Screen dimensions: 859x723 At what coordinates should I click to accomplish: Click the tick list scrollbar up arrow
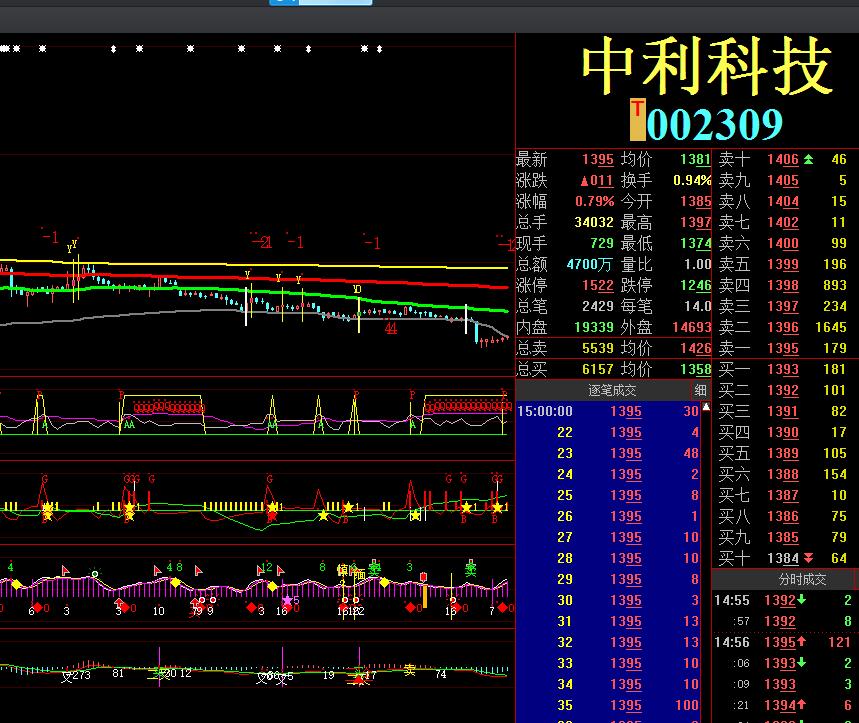(x=706, y=407)
